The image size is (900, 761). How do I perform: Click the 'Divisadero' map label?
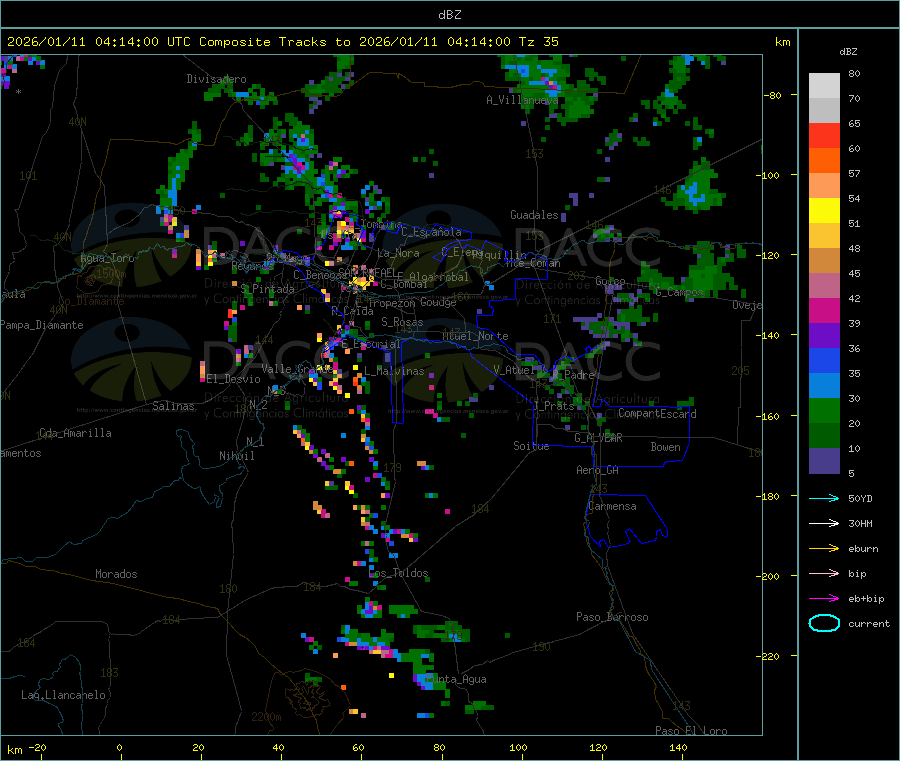[x=216, y=79]
